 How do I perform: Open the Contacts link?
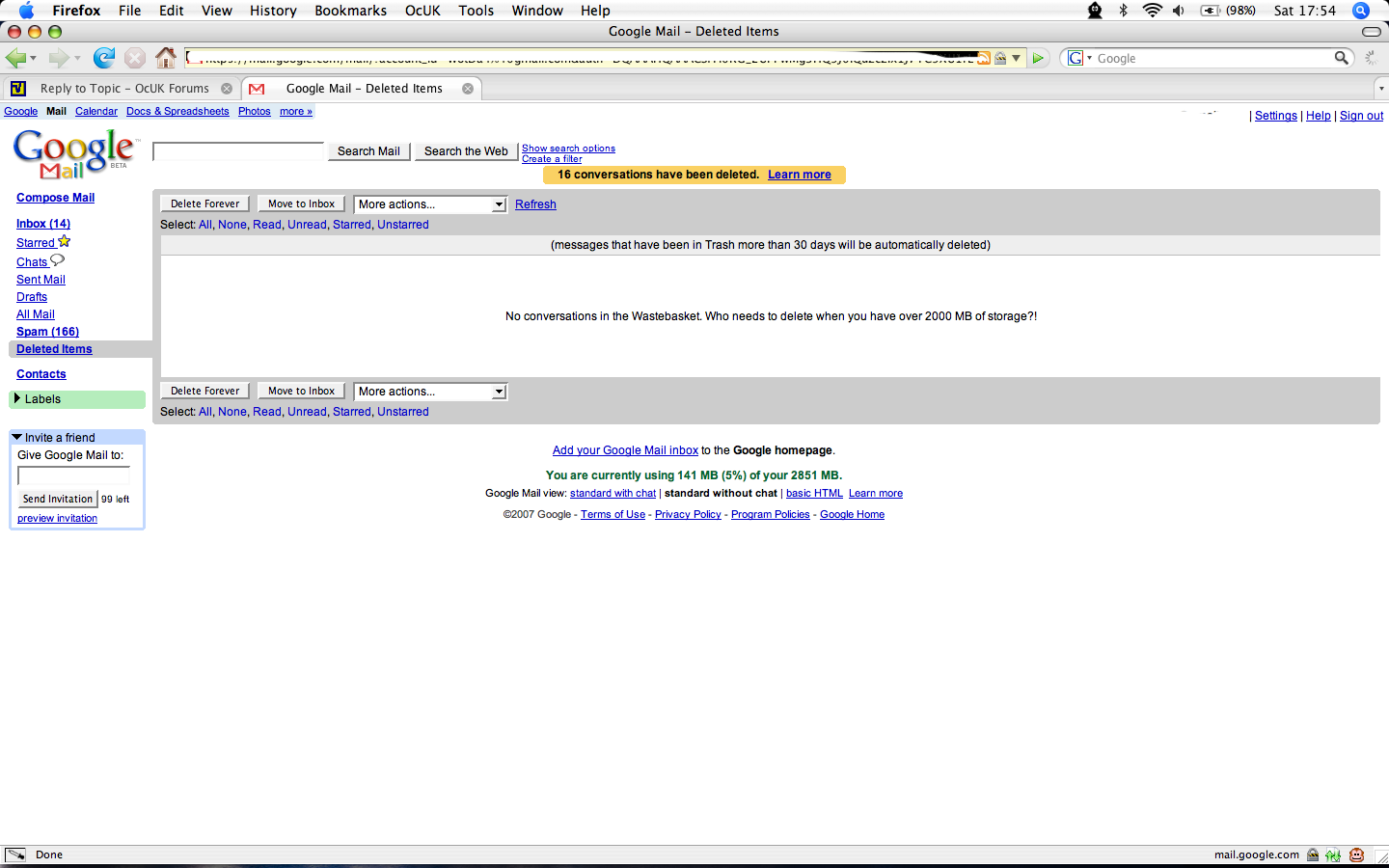(41, 374)
